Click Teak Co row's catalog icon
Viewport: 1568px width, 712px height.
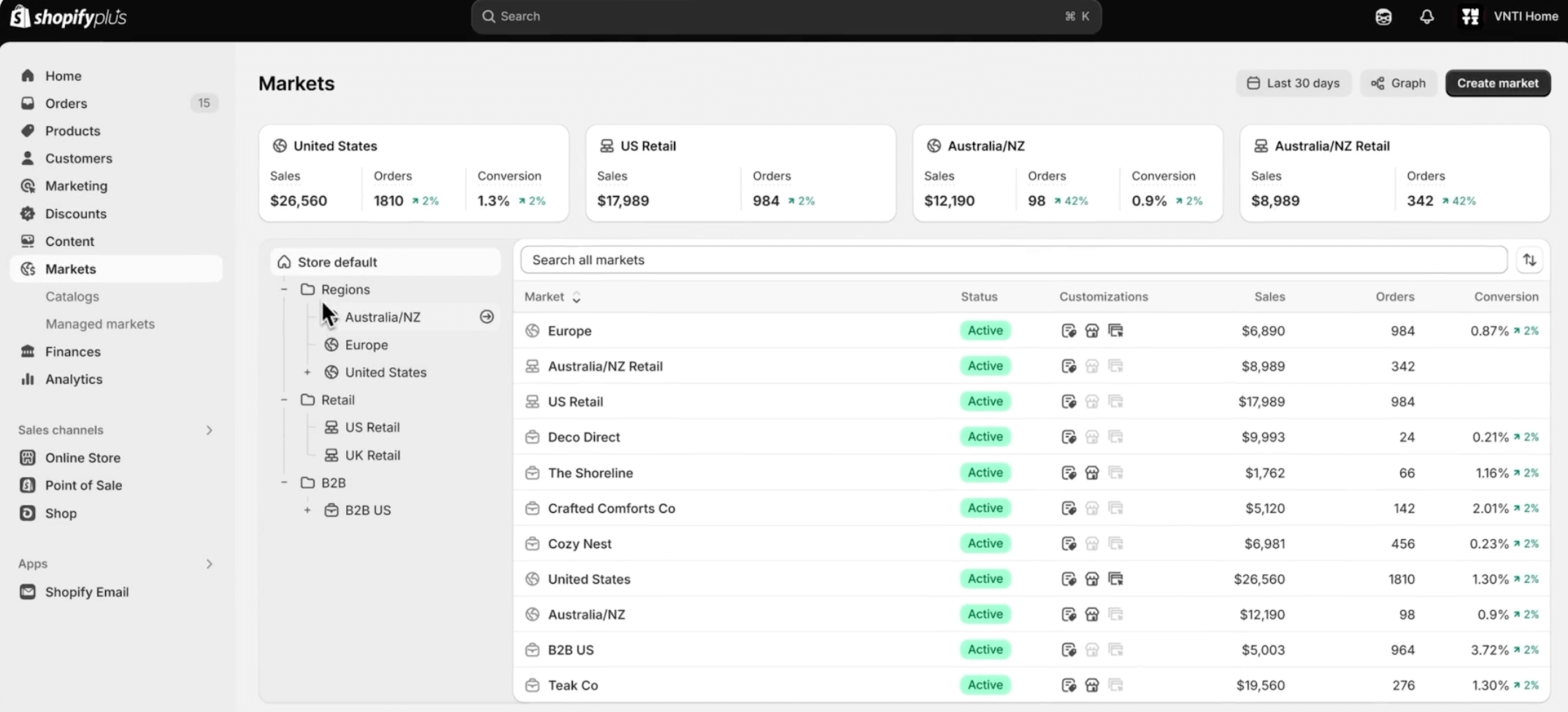(1069, 685)
